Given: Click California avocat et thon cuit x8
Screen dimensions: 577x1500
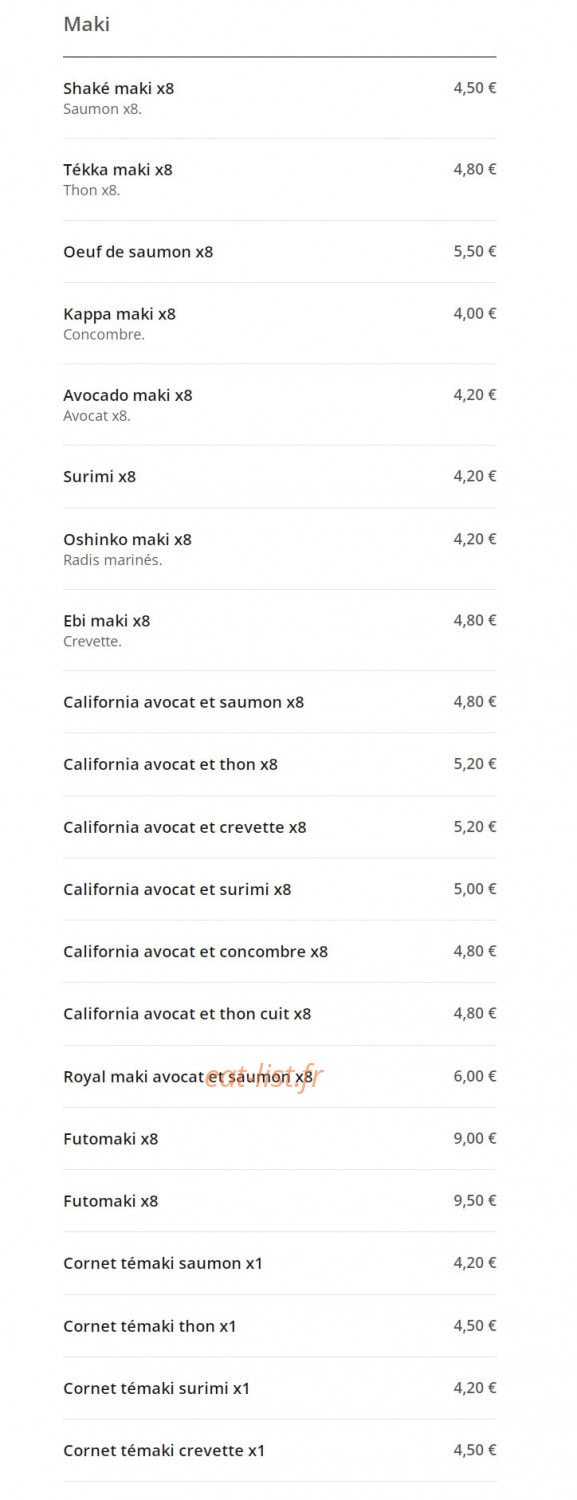Looking at the screenshot, I should tap(279, 1014).
